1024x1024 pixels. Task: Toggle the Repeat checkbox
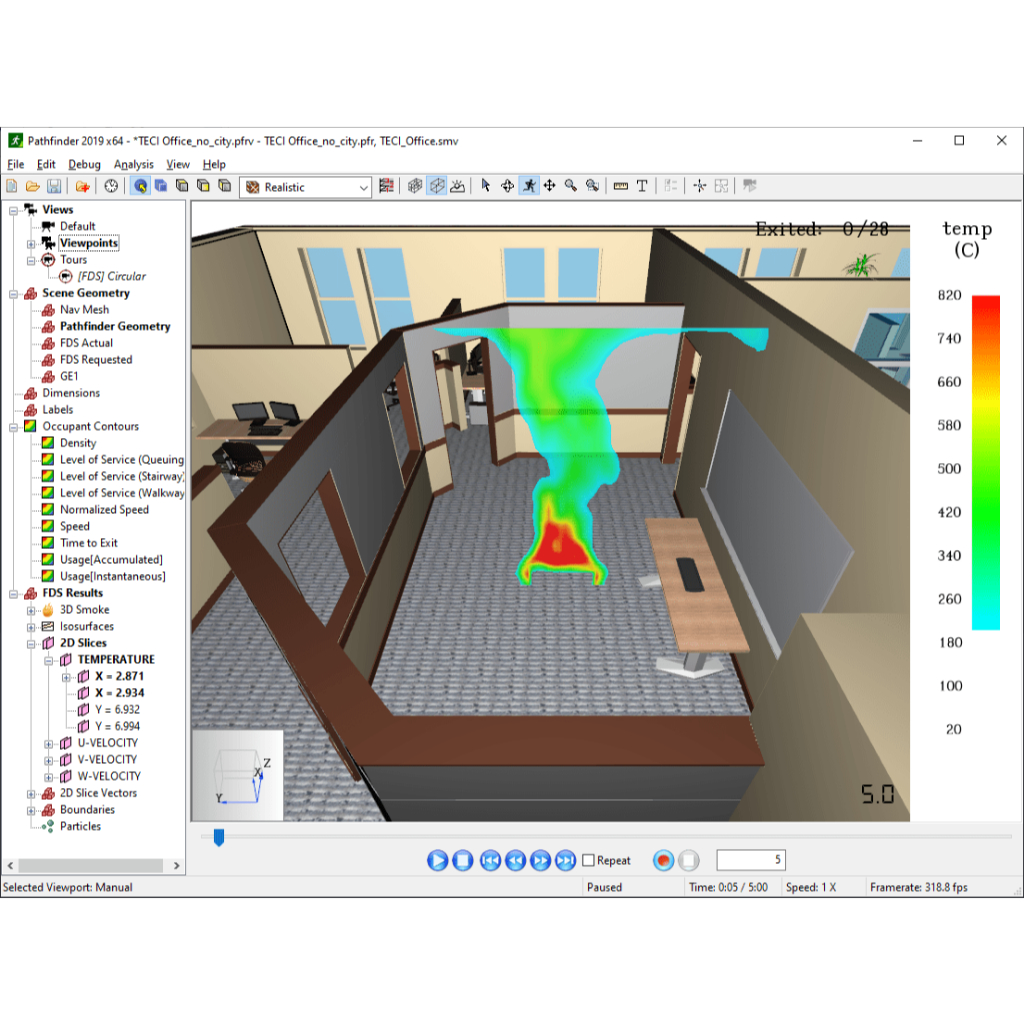[588, 860]
